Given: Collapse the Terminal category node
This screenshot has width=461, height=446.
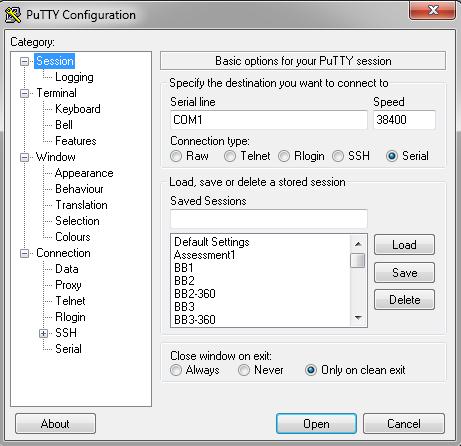Looking at the screenshot, I should 24,93.
